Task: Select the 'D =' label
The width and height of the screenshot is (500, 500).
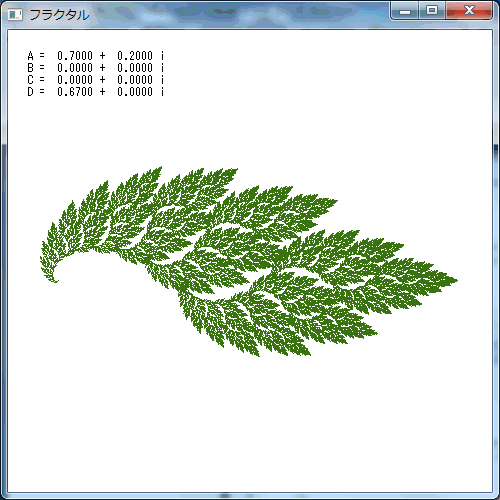Action: (x=36, y=92)
